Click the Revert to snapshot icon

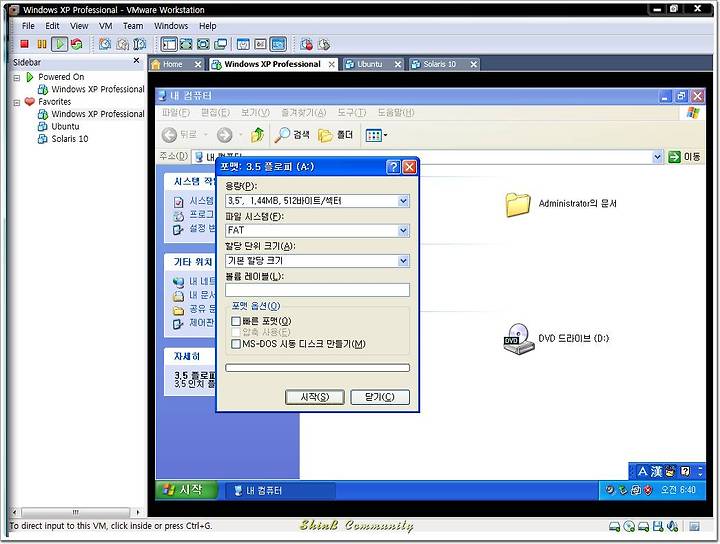(123, 44)
